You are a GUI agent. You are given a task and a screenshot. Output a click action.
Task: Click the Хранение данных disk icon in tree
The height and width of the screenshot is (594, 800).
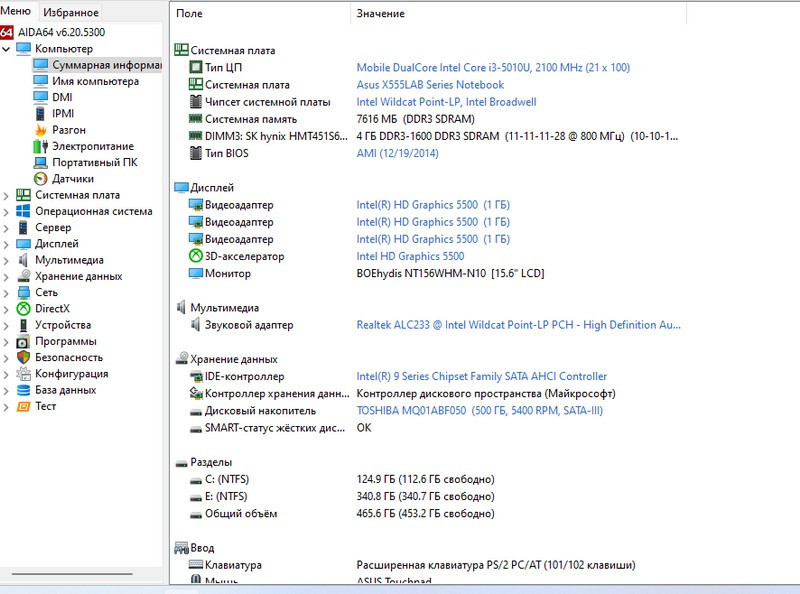point(23,276)
